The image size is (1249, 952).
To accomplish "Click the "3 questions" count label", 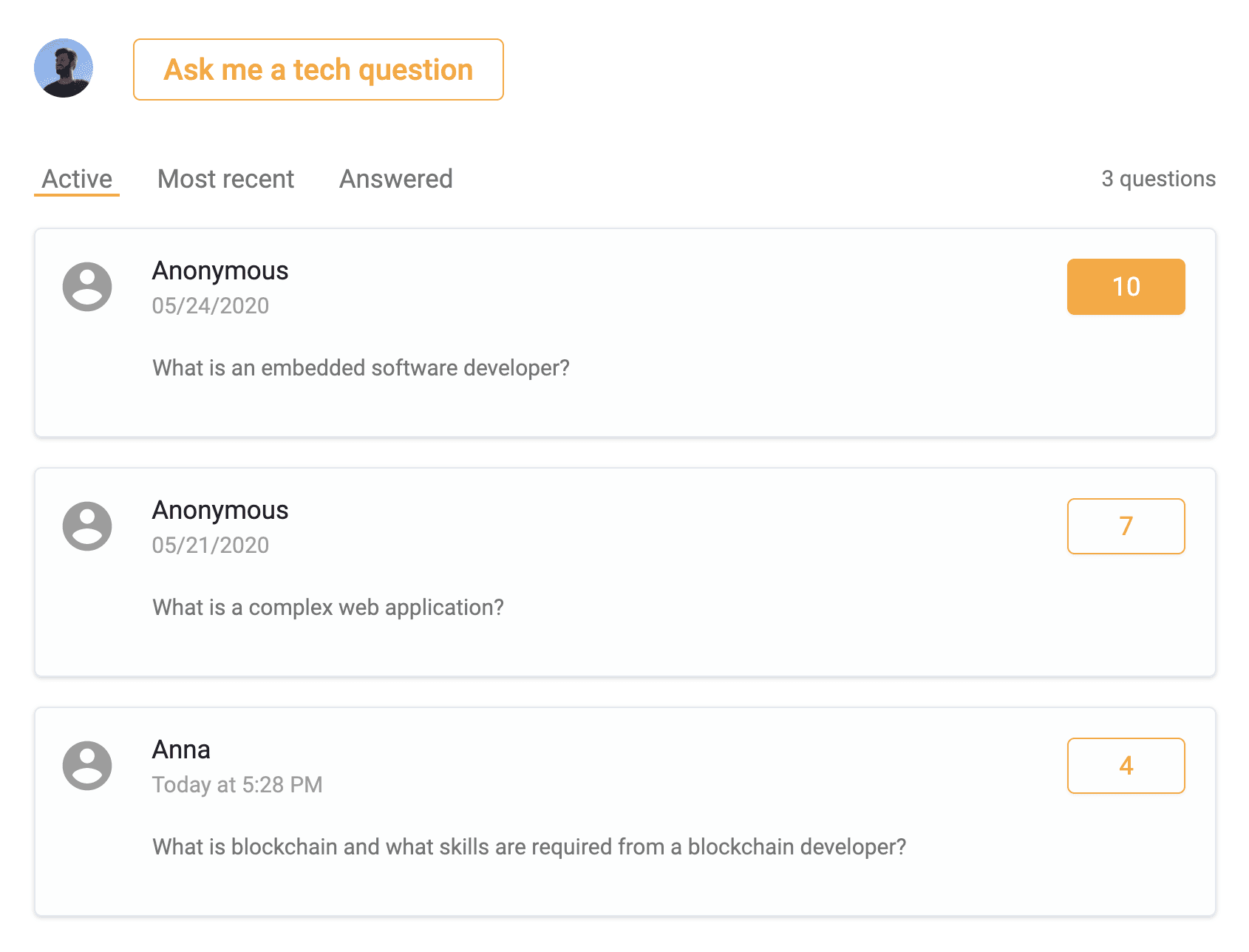I will pyautogui.click(x=1158, y=179).
